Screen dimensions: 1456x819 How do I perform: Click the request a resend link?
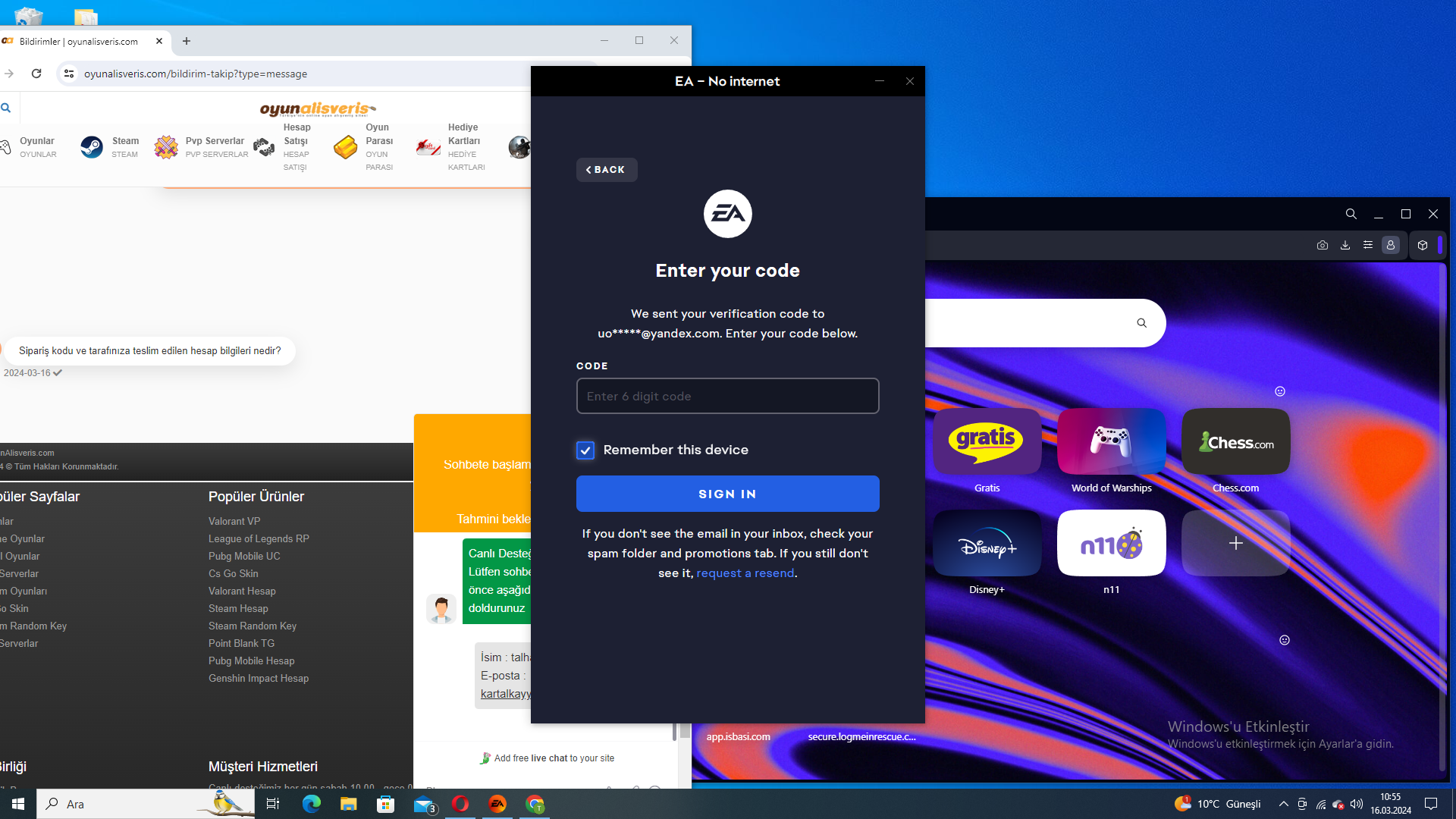(745, 573)
